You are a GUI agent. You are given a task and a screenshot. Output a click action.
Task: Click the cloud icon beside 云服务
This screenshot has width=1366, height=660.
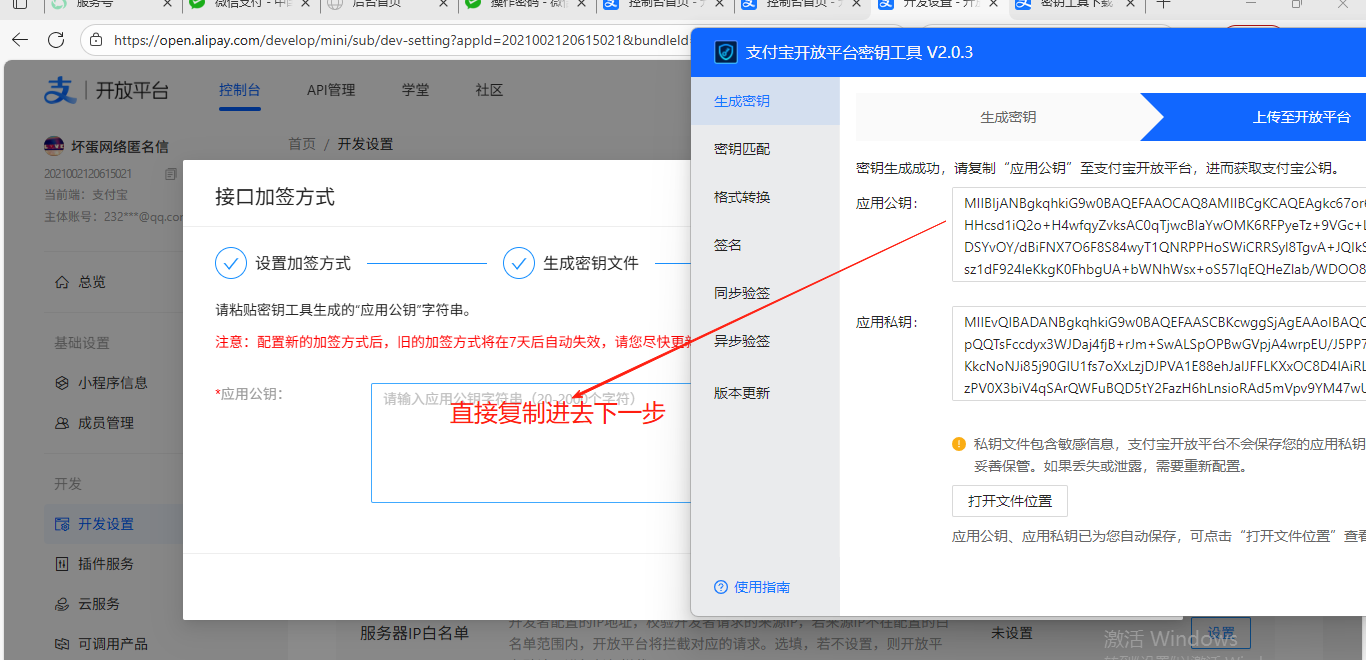[62, 604]
